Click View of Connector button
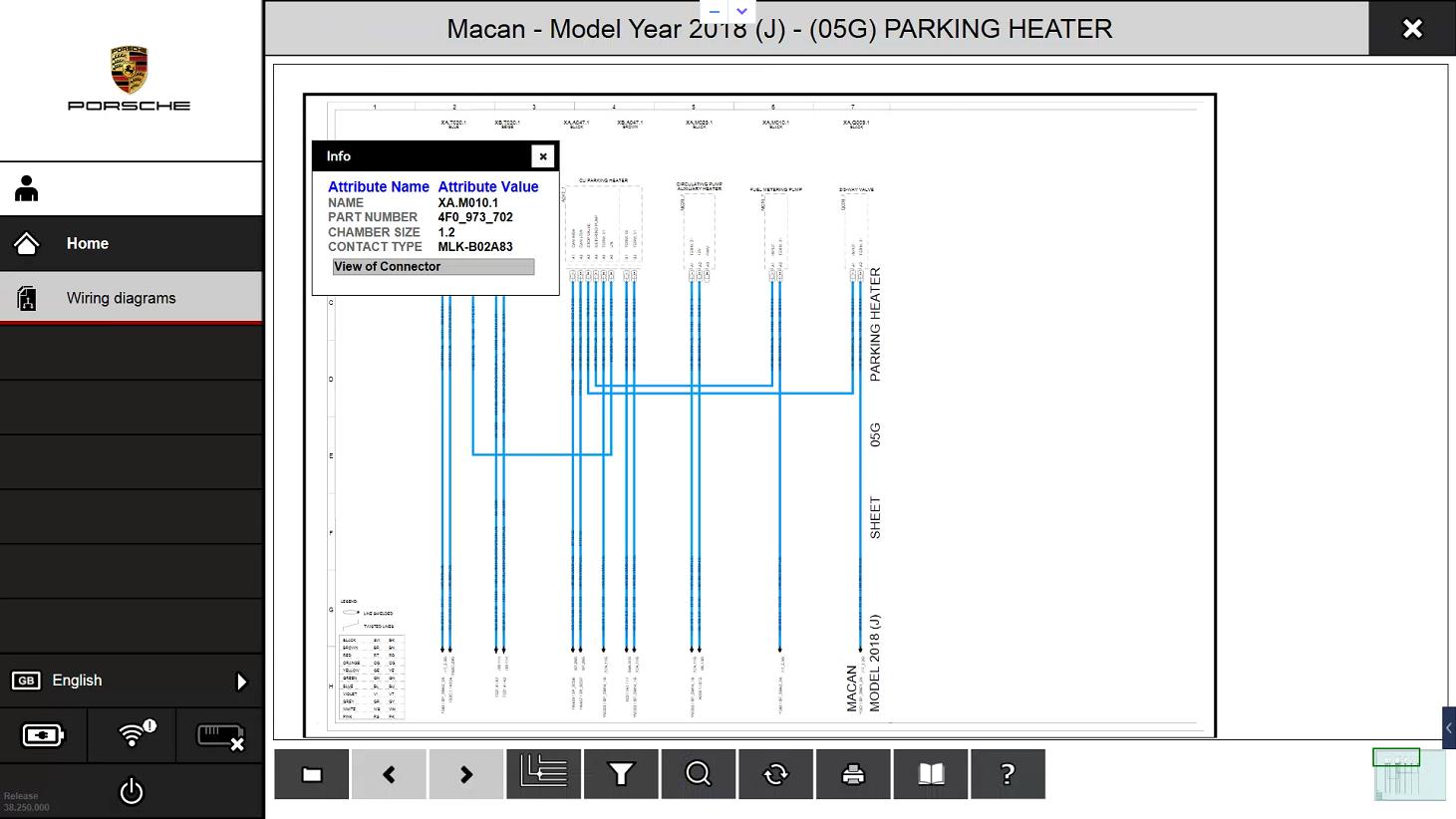The image size is (1456, 819). pos(434,267)
